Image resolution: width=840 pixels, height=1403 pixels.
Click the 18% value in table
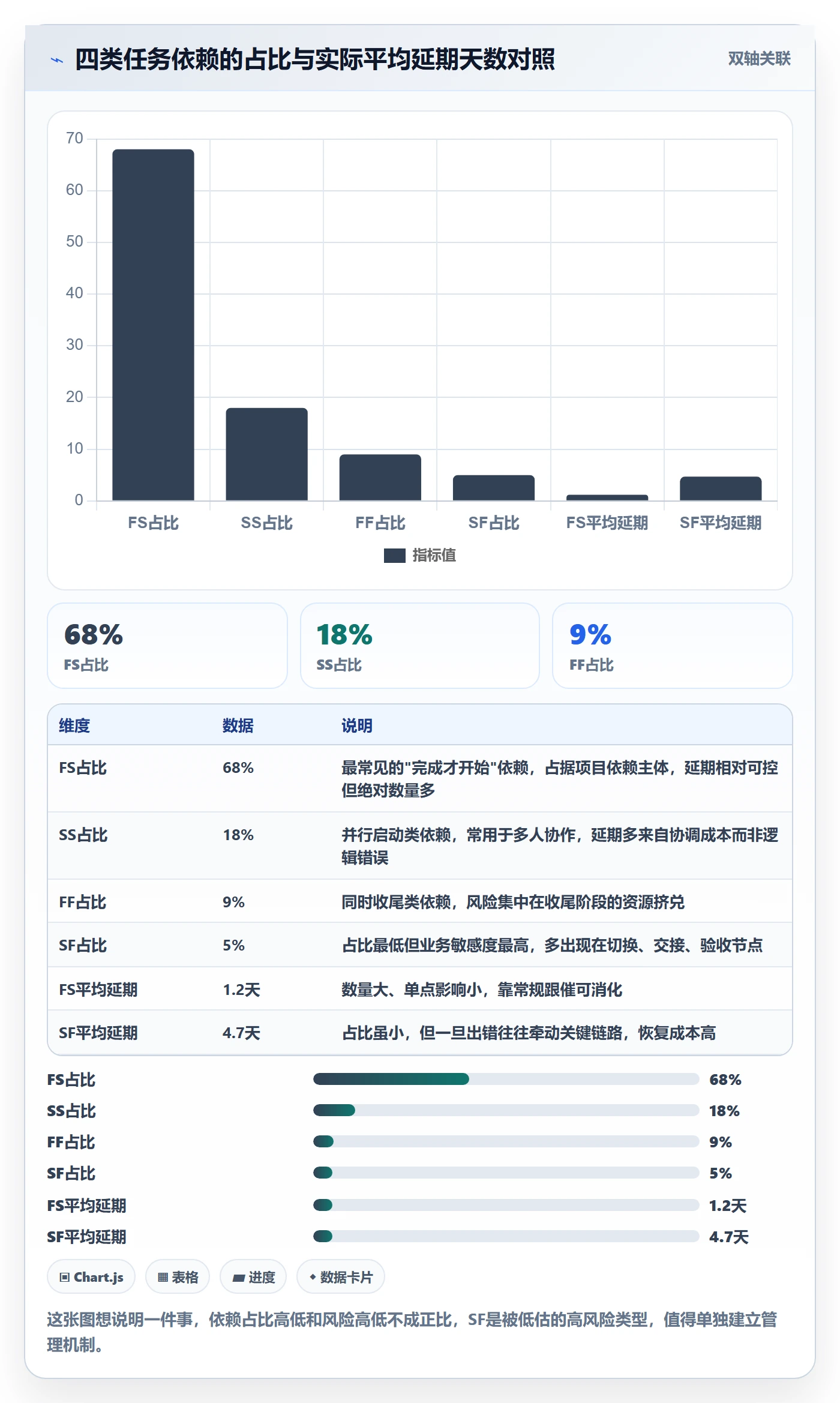pos(238,835)
